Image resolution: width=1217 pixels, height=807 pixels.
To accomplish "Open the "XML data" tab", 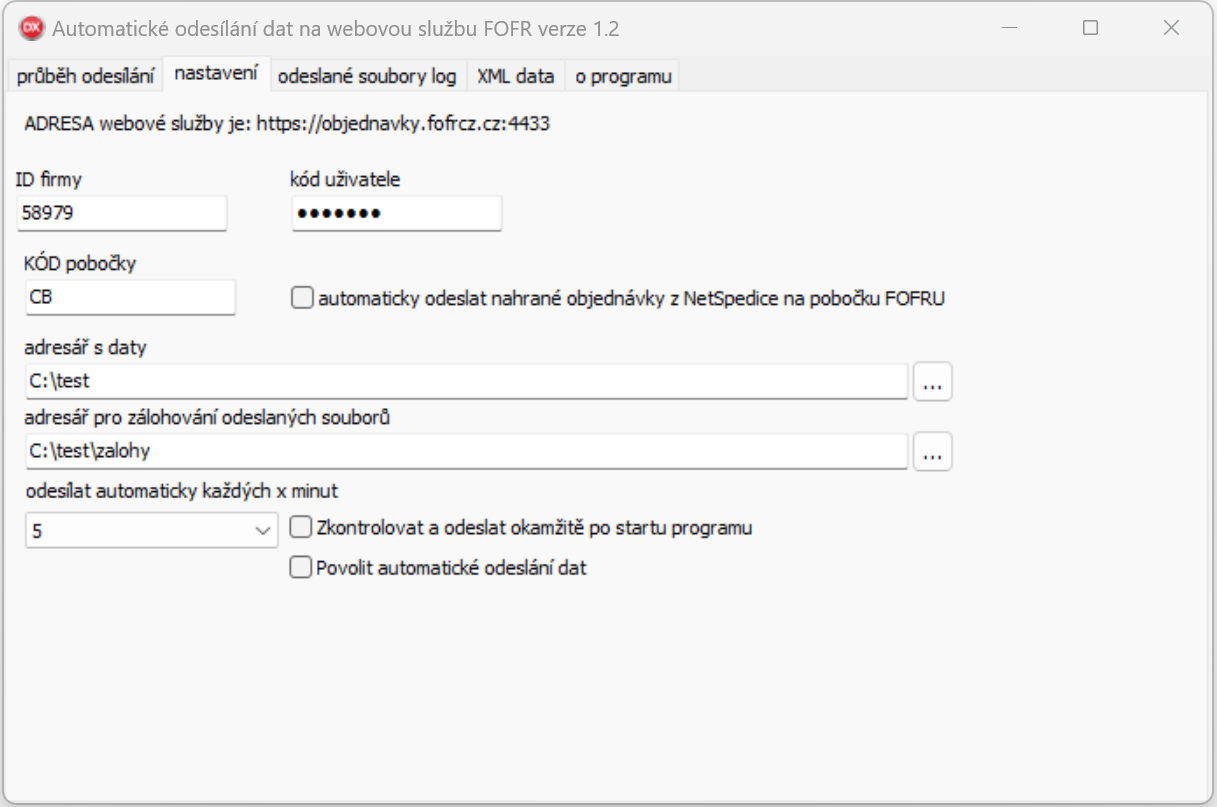I will point(515,76).
